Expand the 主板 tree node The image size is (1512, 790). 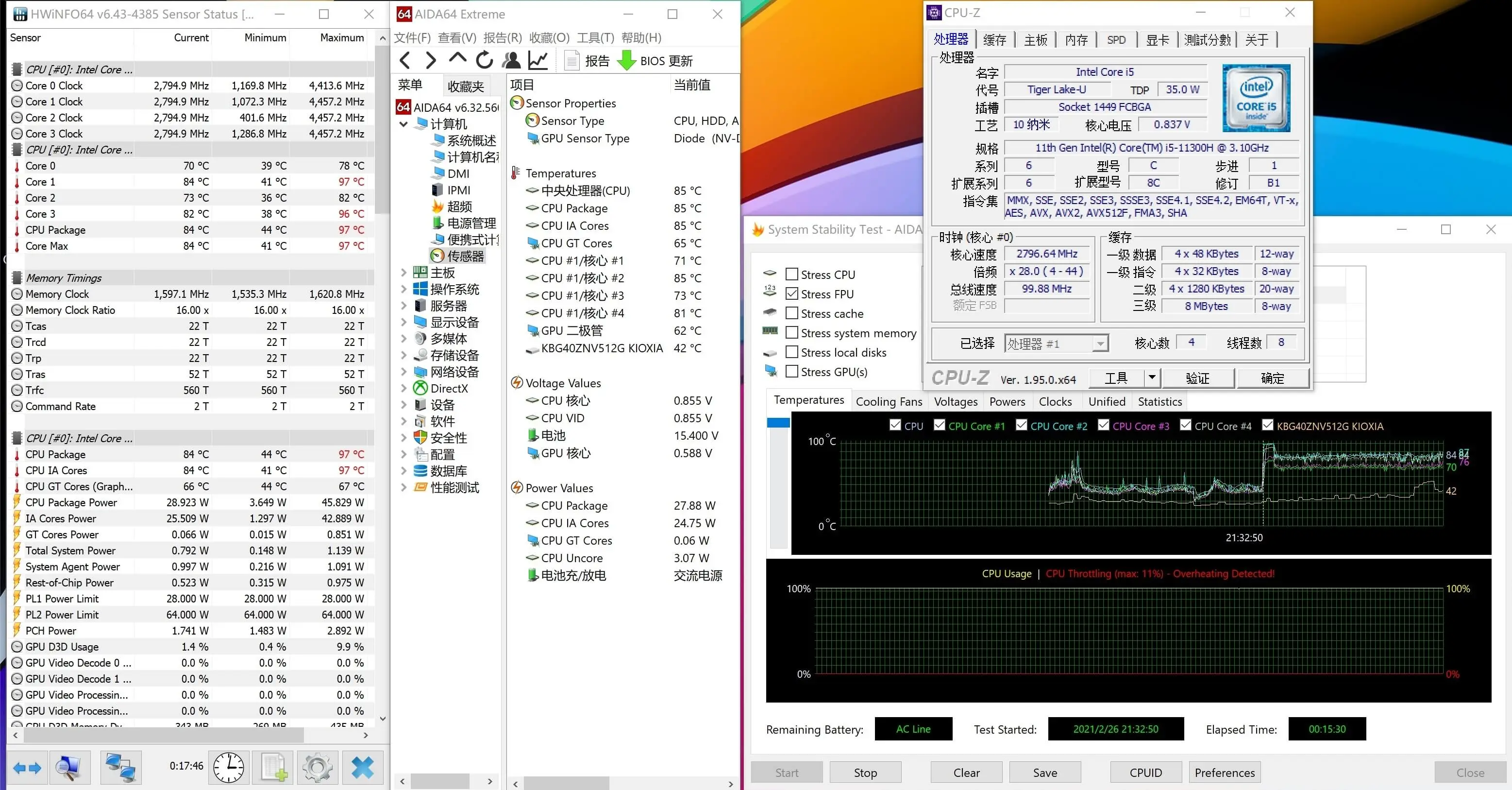point(404,273)
